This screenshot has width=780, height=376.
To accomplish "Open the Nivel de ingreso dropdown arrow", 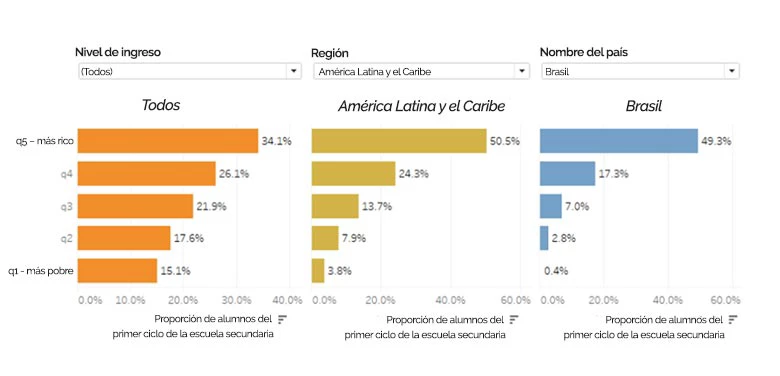I will coord(293,71).
